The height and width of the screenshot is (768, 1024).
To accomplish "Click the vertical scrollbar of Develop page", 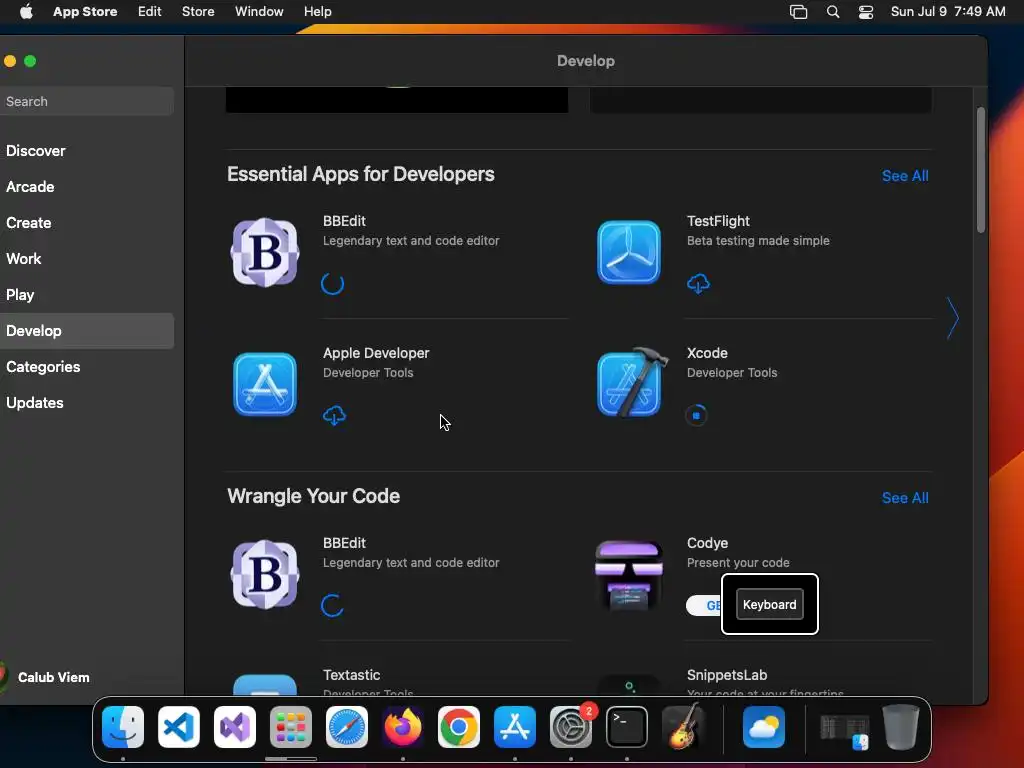I will point(980,170).
